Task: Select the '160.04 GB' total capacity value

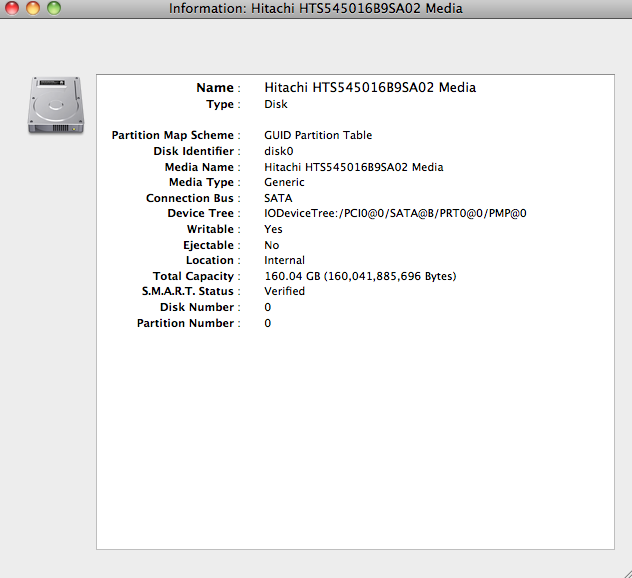Action: [360, 276]
